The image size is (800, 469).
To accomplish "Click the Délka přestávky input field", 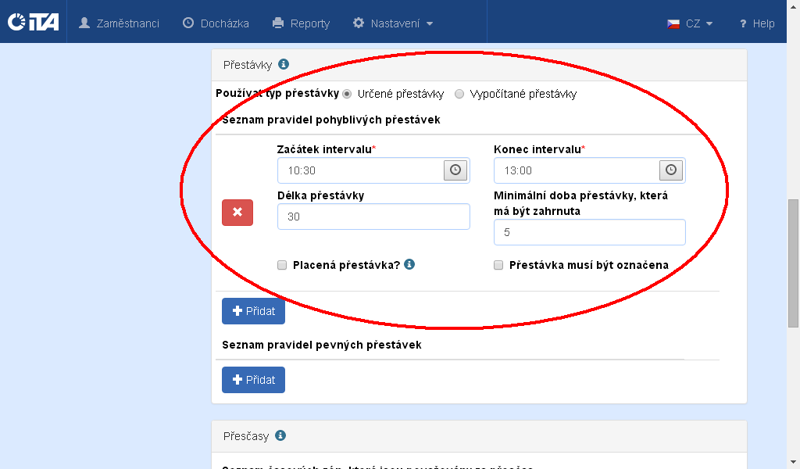I will click(x=373, y=217).
